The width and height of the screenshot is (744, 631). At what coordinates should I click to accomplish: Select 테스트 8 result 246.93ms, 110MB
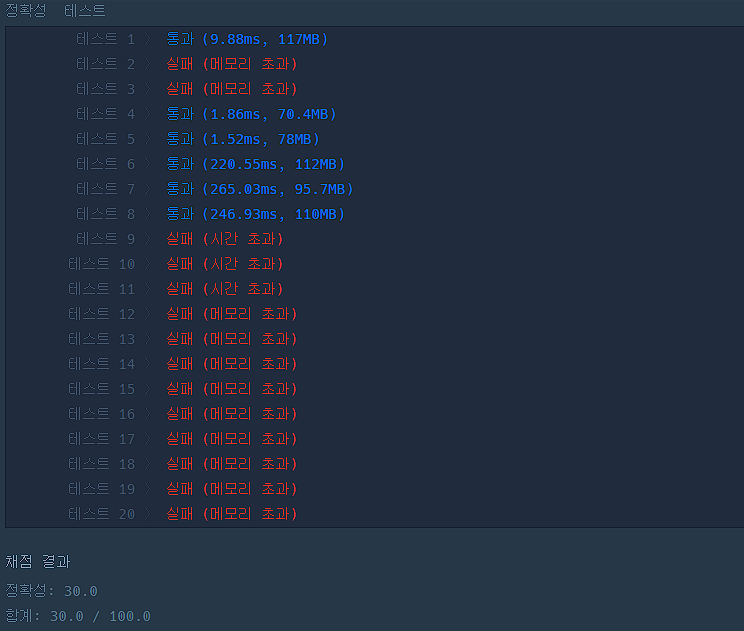point(255,214)
